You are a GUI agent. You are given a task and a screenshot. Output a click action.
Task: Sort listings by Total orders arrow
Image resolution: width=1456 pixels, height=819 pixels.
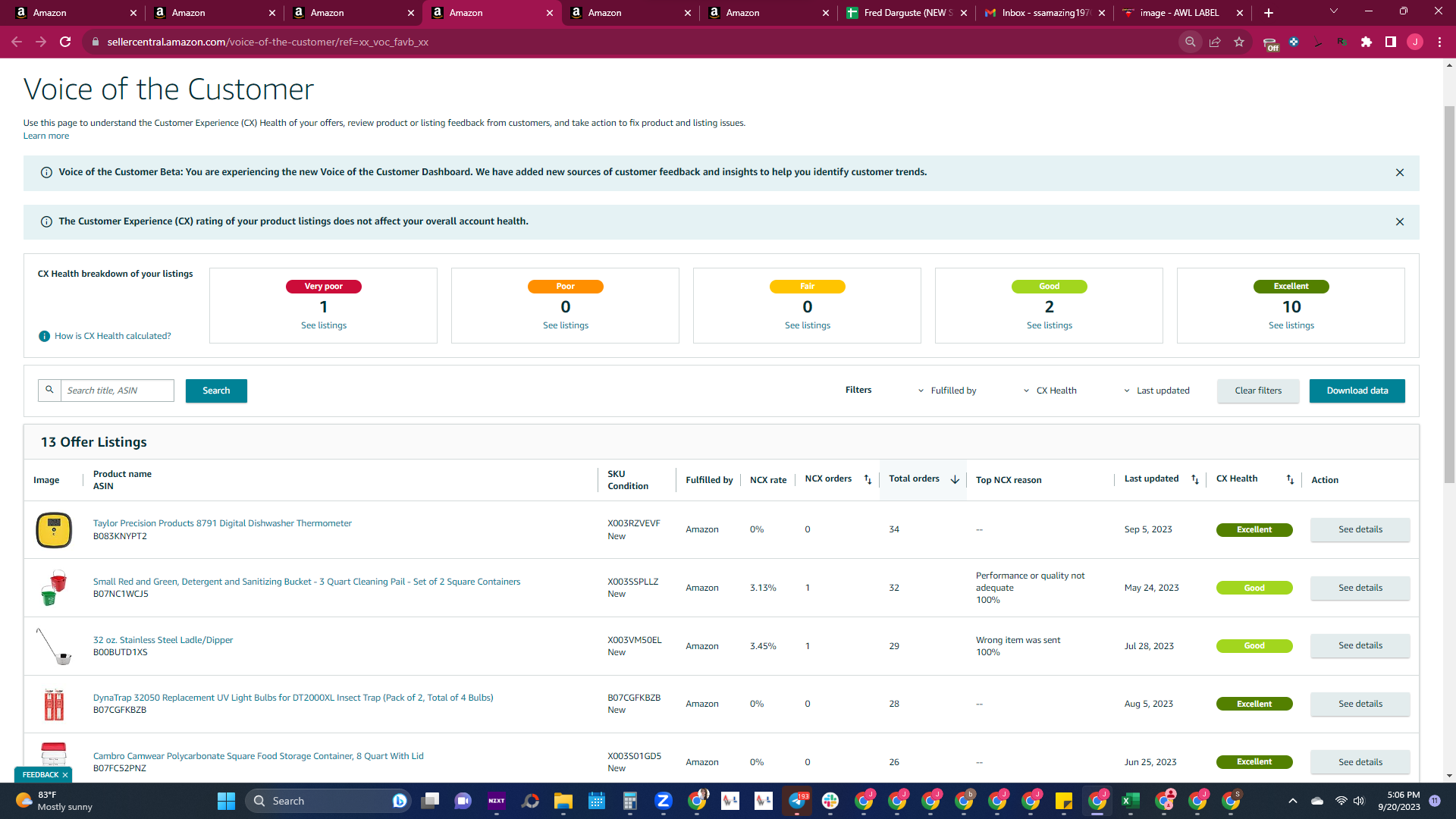[955, 479]
